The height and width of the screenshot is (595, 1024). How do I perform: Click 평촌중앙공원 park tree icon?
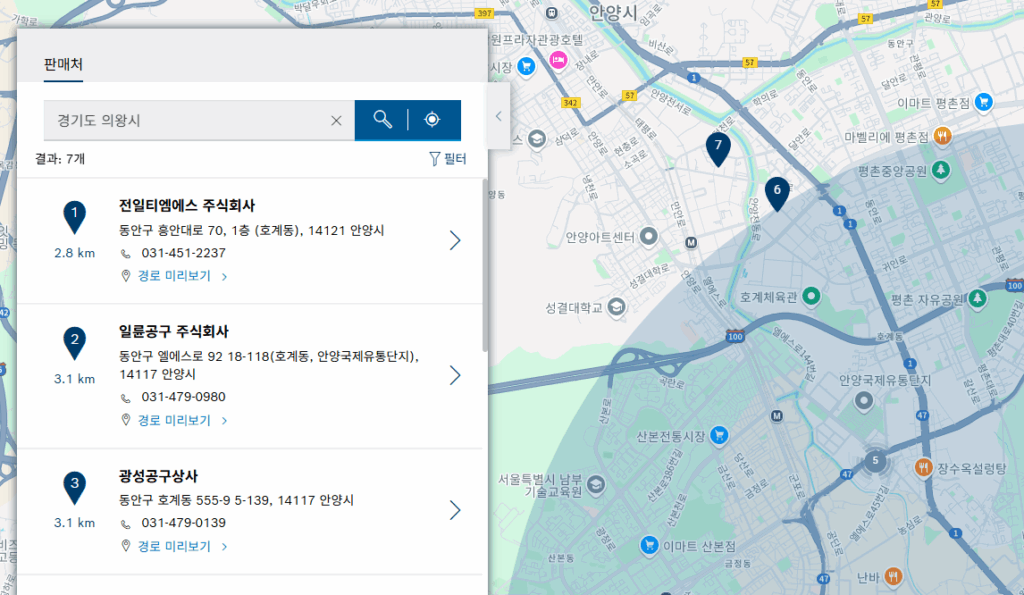click(x=940, y=170)
